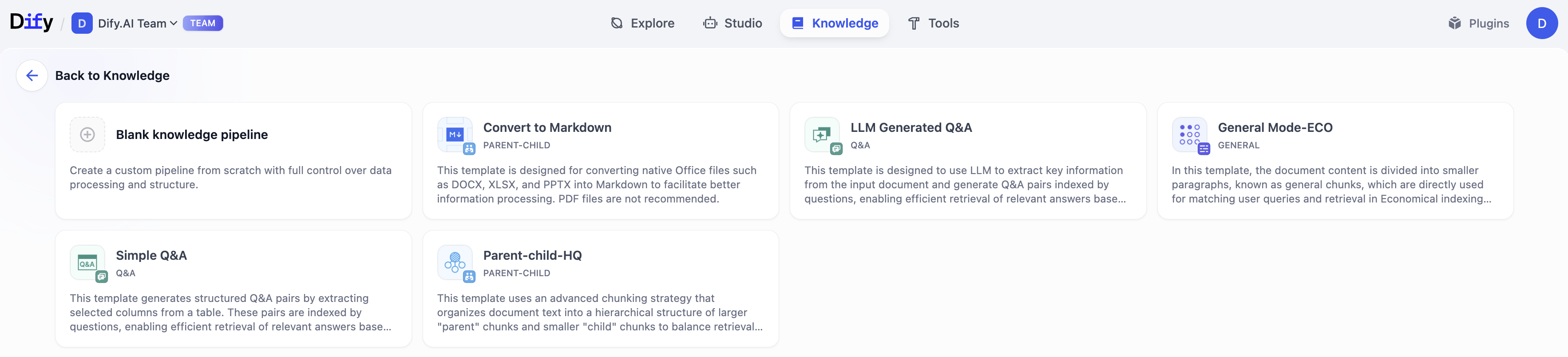Click the Convert to Markdown description text
The height and width of the screenshot is (357, 1568).
(x=597, y=185)
